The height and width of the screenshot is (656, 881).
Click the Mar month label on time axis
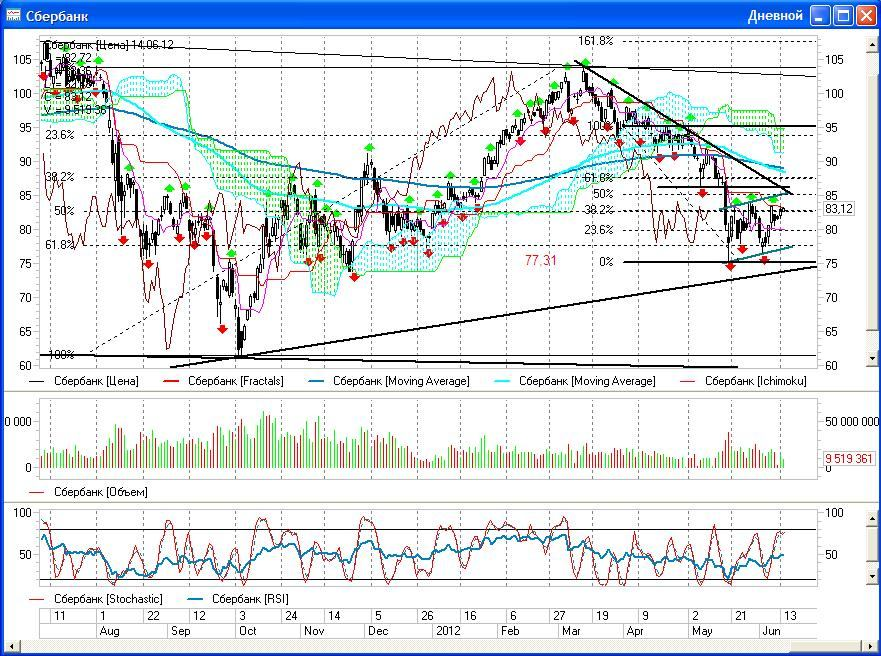571,631
